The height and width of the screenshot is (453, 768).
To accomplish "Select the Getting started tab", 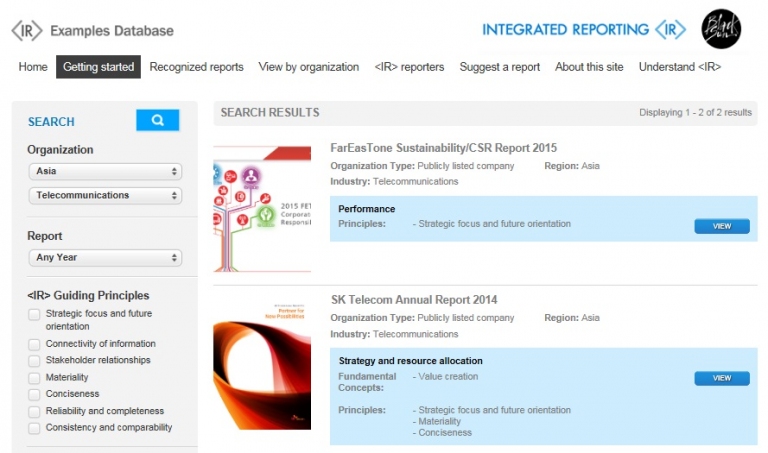I will pyautogui.click(x=98, y=67).
